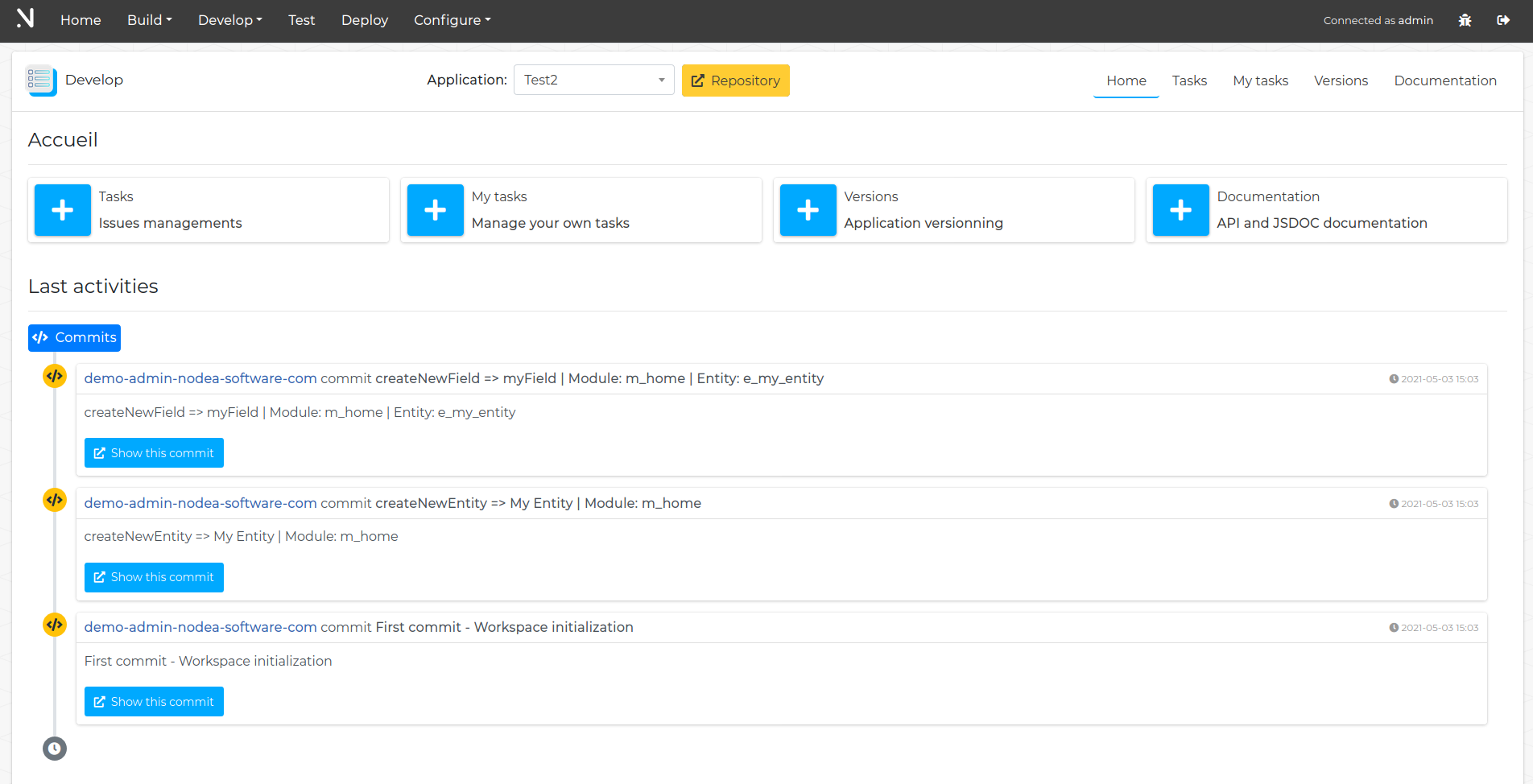
Task: Open the Deploy menu item
Action: [x=365, y=20]
